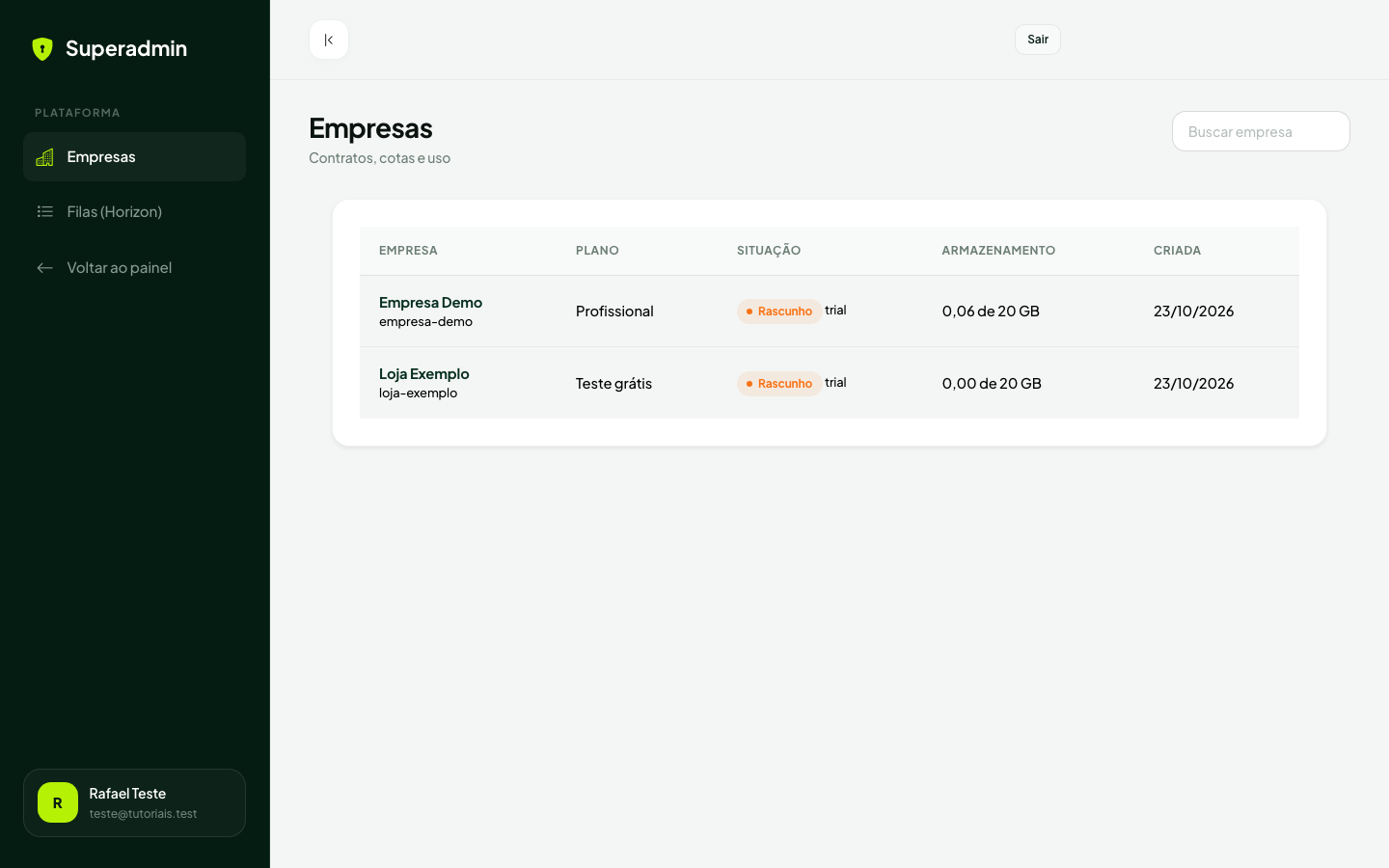Click the Profissional plan cell
Image resolution: width=1389 pixels, height=868 pixels.
(614, 312)
